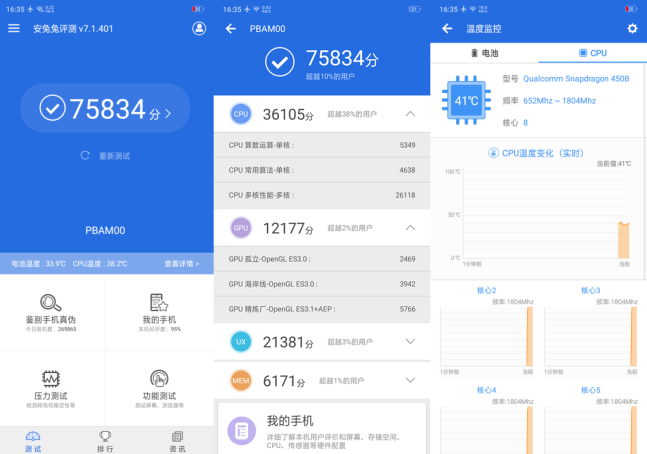Switch to the 测试 bottom tab
647x454 pixels.
[x=33, y=441]
